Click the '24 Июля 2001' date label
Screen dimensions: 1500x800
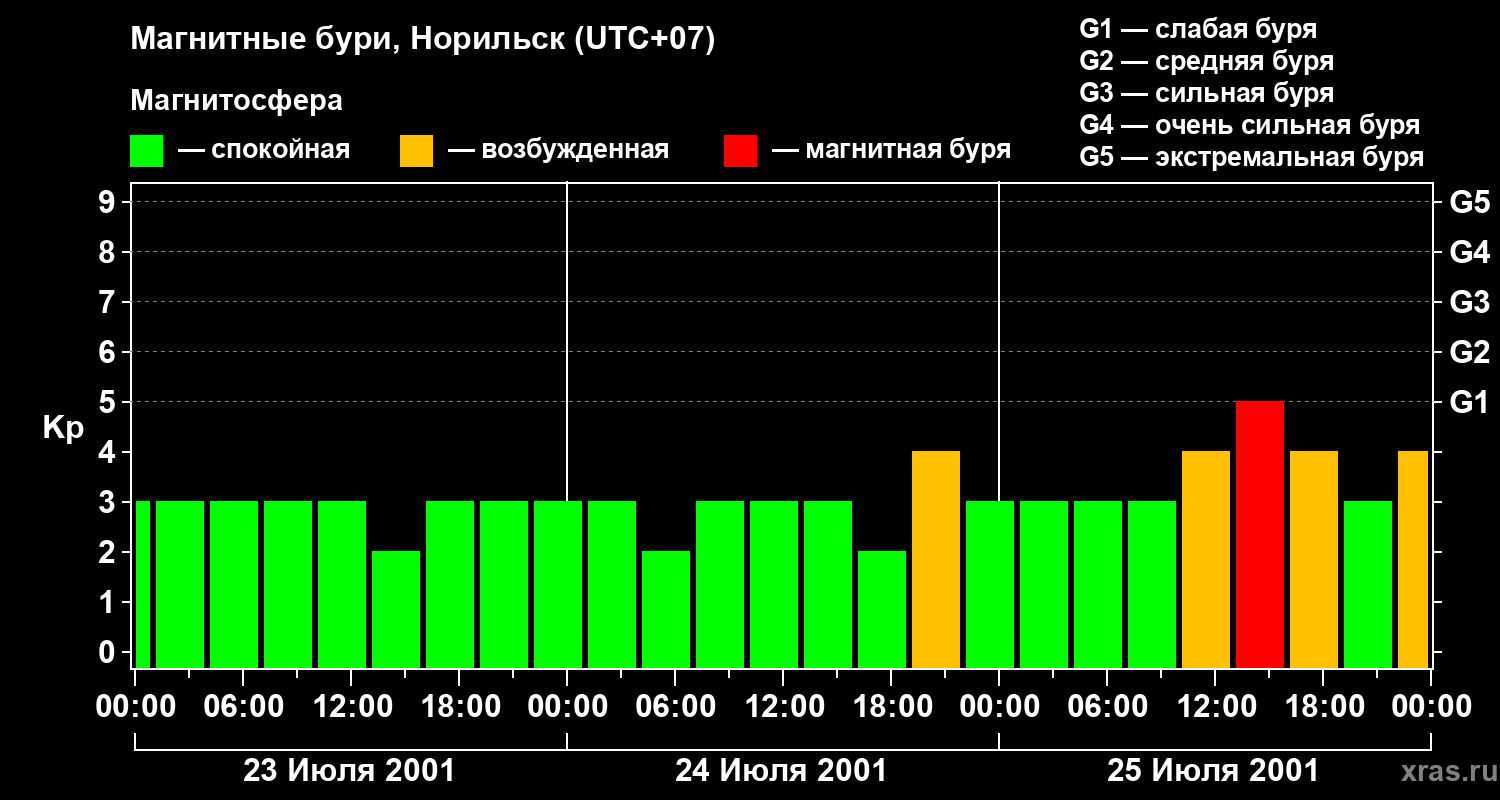[781, 771]
